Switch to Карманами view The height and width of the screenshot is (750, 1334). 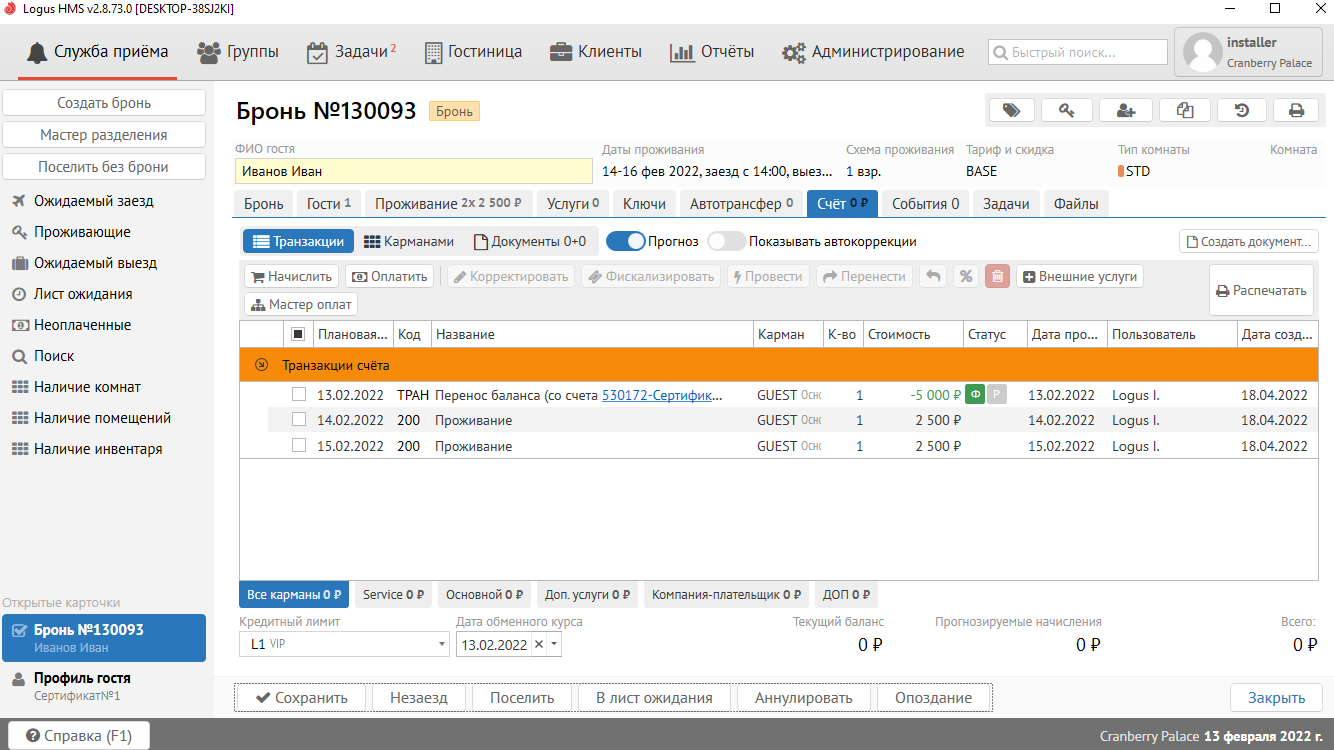(408, 241)
